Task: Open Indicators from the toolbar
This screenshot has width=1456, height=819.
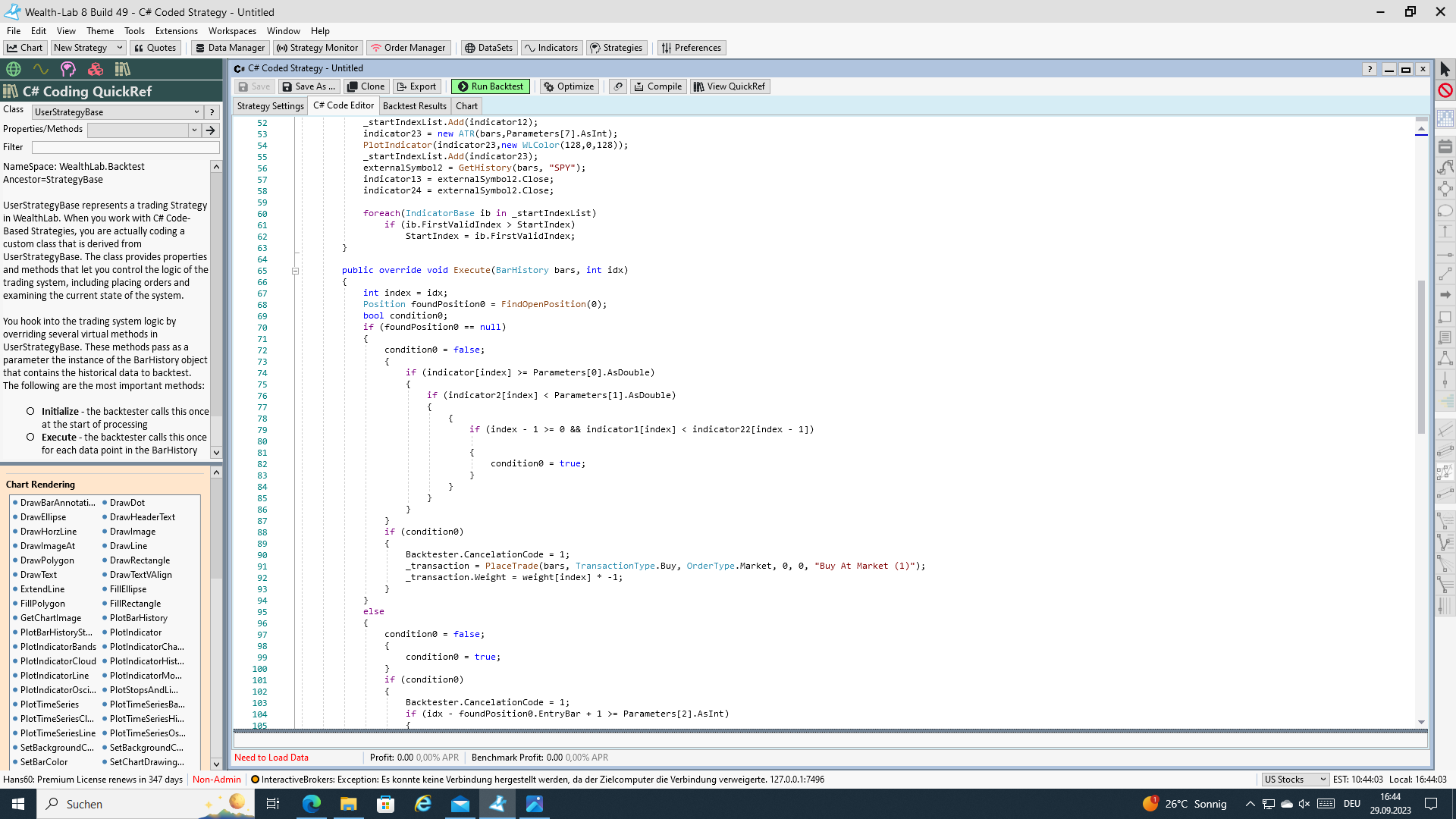Action: (x=551, y=48)
